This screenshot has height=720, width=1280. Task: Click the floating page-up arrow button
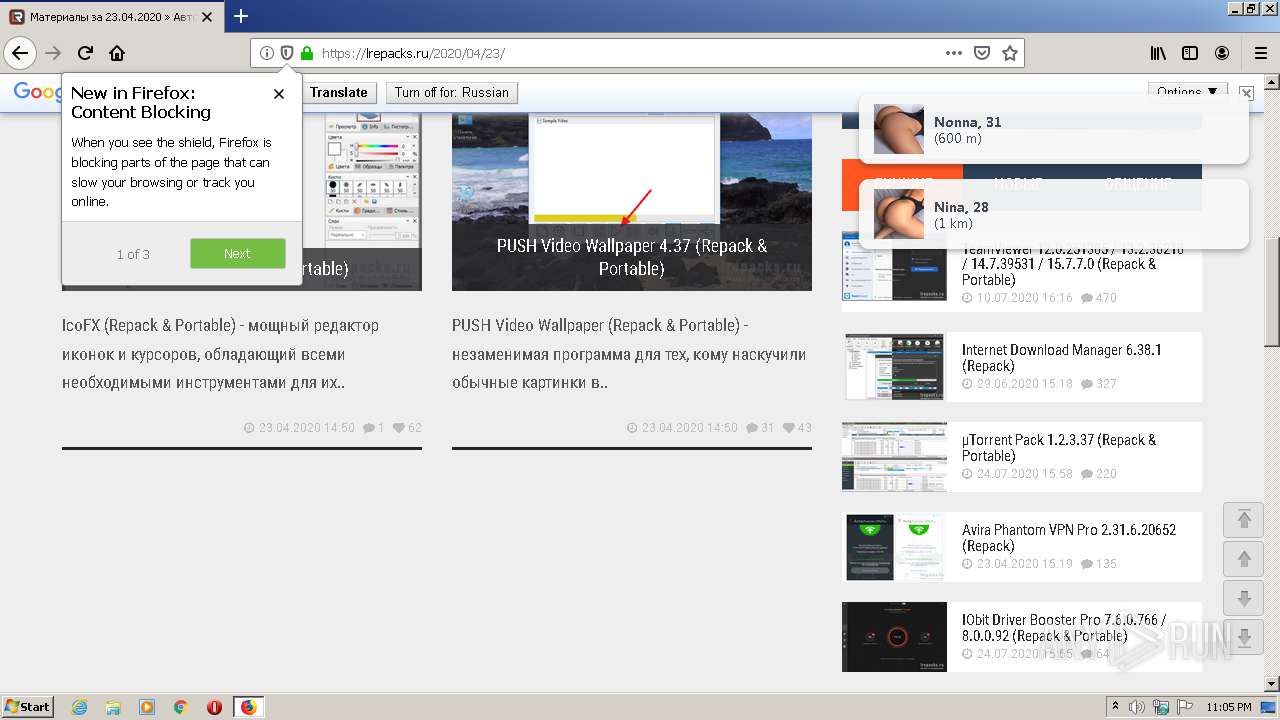1244,559
